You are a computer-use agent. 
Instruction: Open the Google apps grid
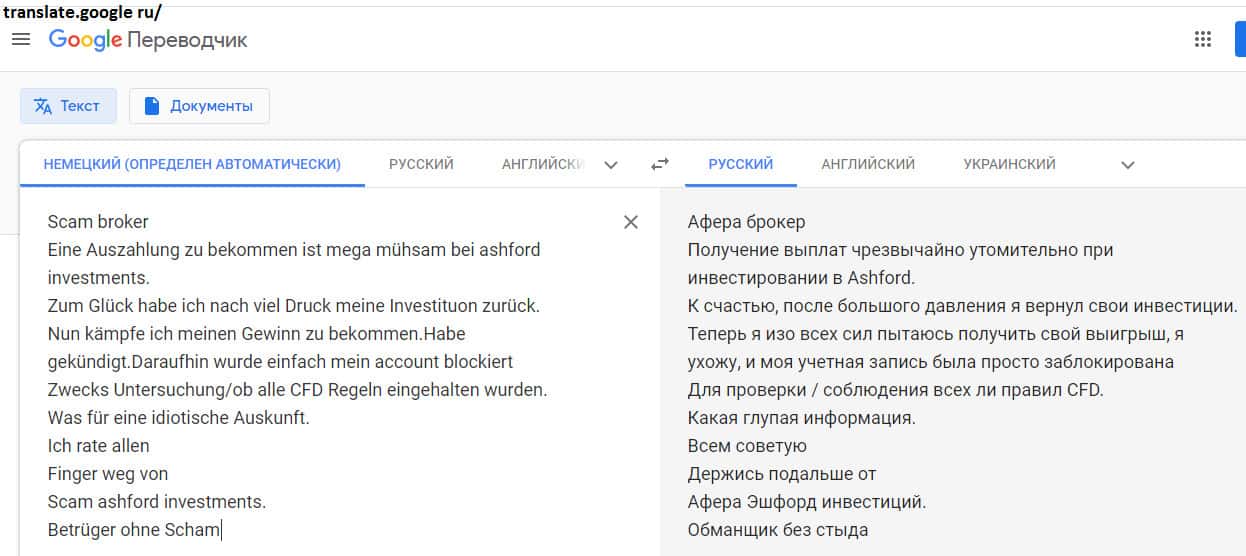click(1203, 40)
